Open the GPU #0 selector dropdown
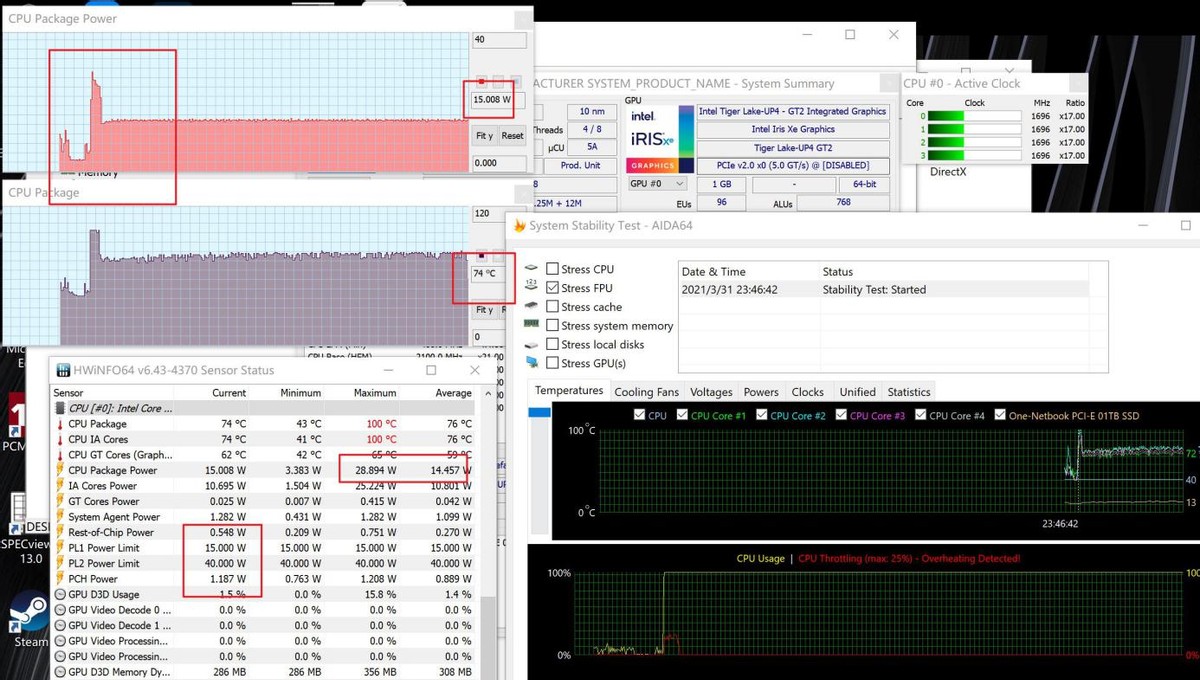Image resolution: width=1200 pixels, height=680 pixels. 657,185
